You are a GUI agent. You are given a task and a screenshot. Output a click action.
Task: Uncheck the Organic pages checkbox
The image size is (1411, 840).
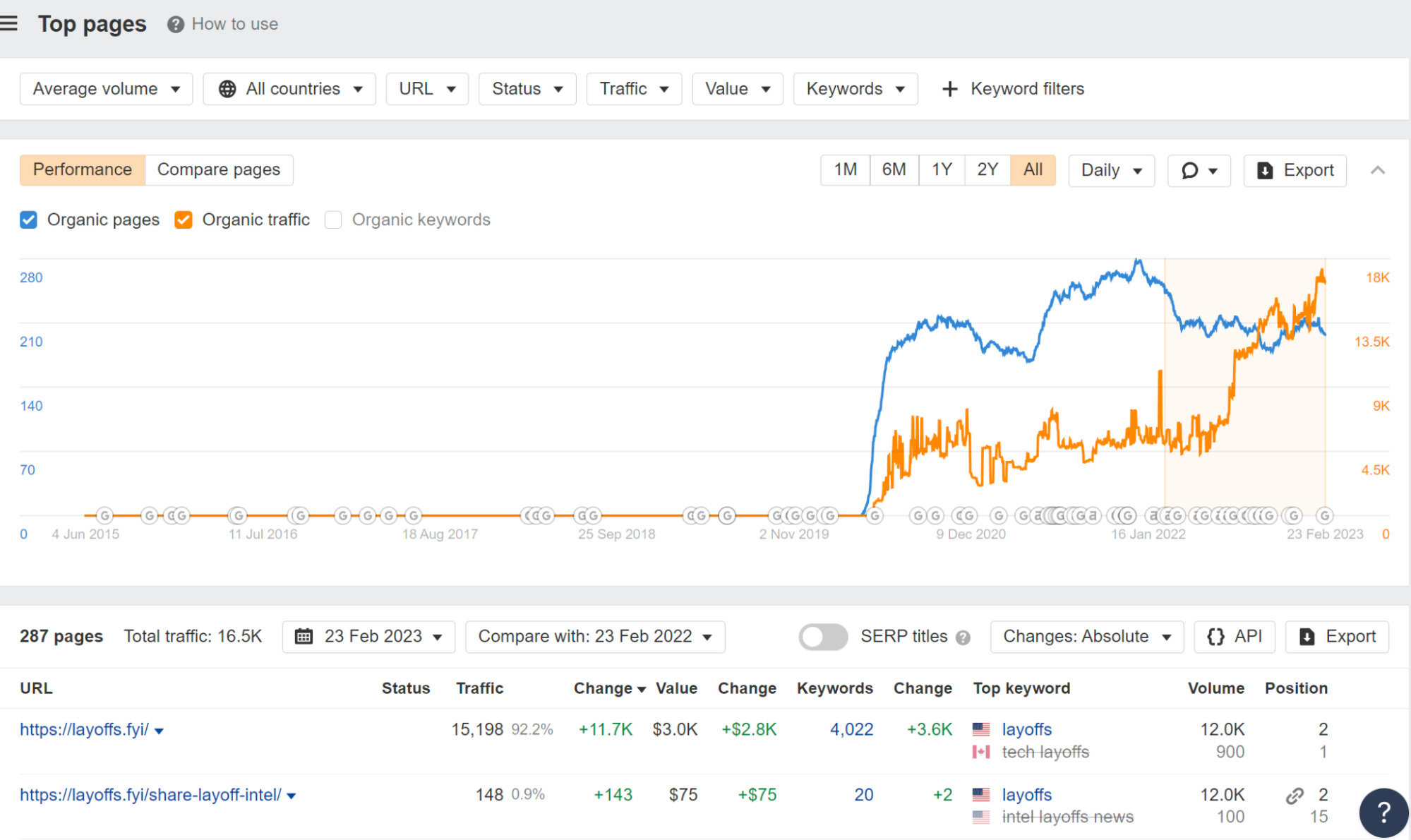coord(28,220)
